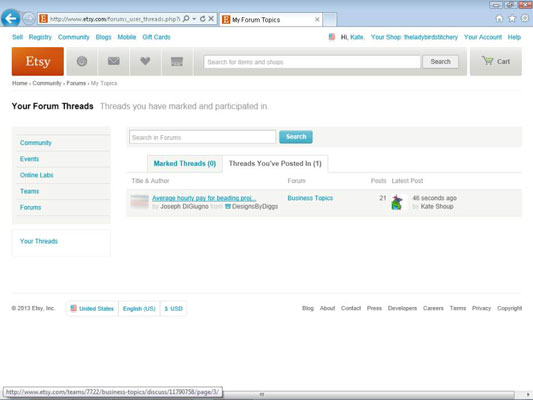Image resolution: width=533 pixels, height=400 pixels.
Task: Click the Search in Forums input field
Action: point(203,137)
